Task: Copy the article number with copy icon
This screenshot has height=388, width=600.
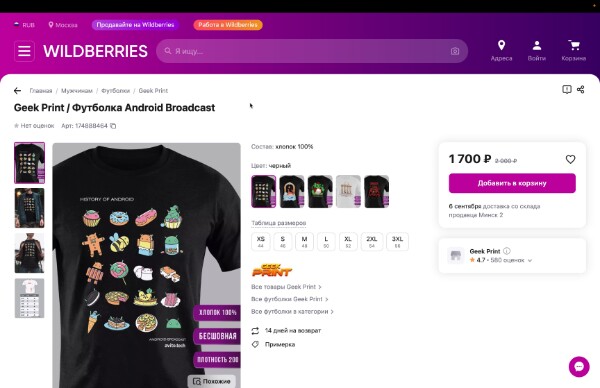Action: click(113, 126)
